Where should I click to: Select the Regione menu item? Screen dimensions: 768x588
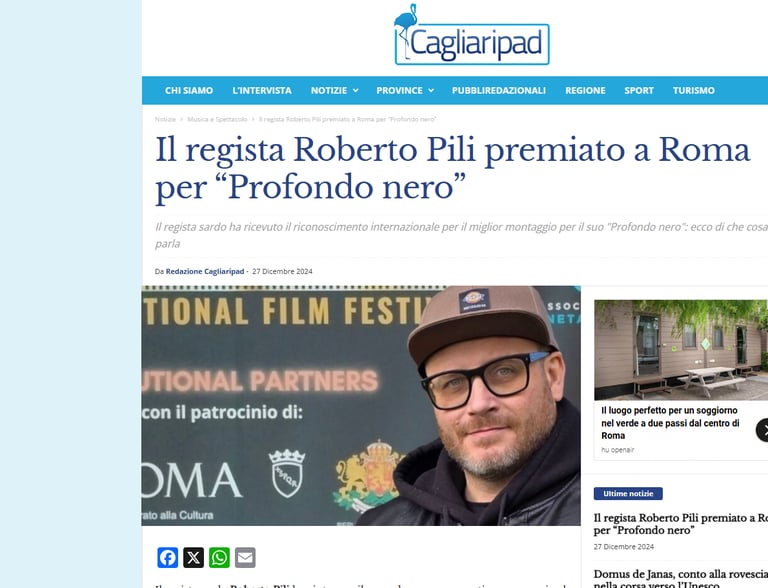point(585,91)
